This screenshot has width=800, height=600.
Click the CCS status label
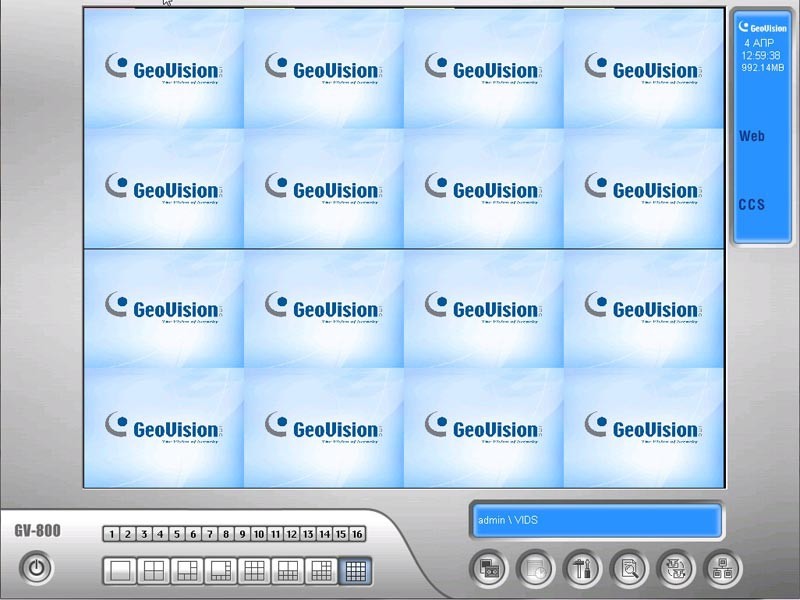(751, 205)
